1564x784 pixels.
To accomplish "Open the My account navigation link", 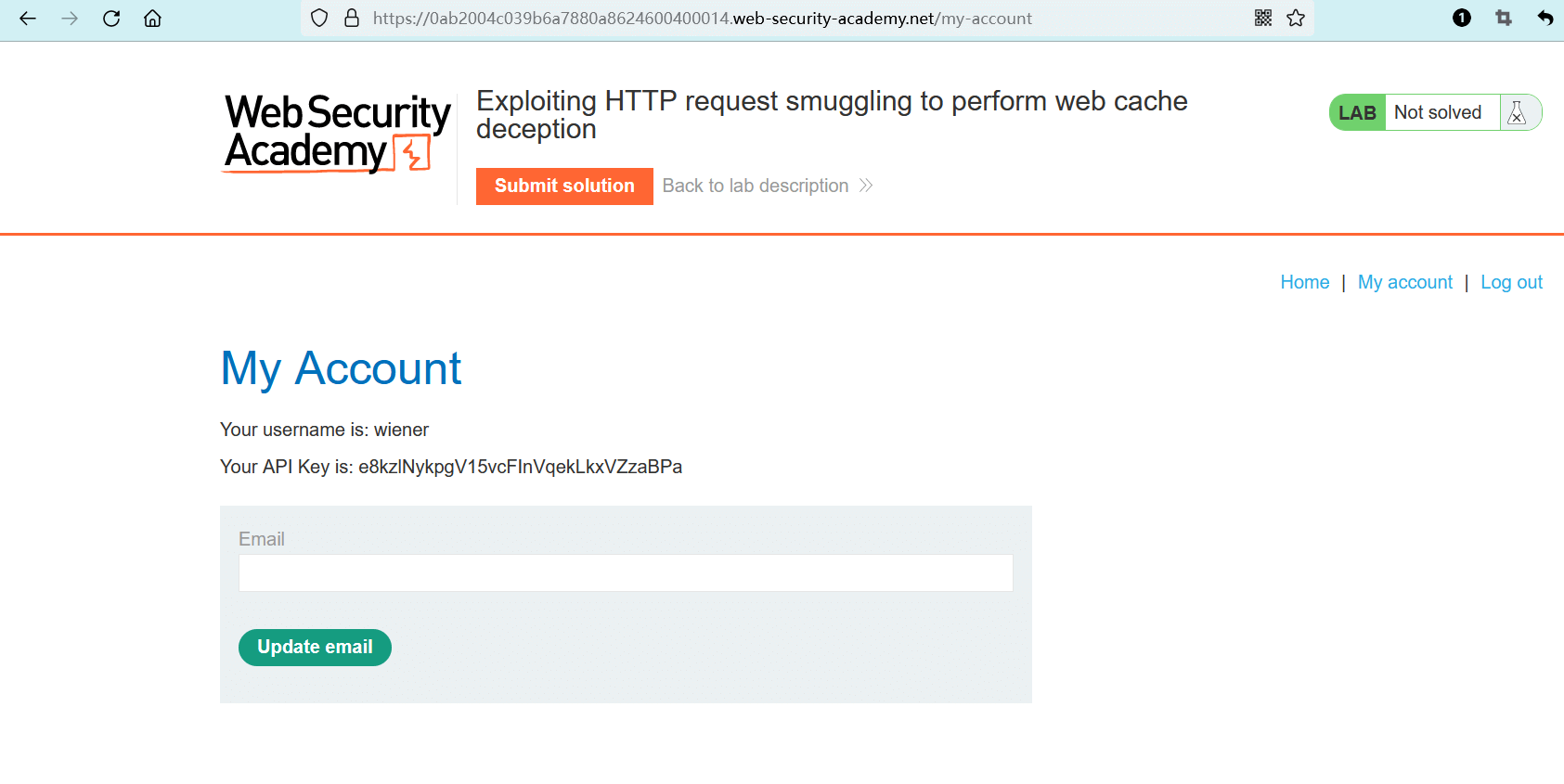I will (x=1404, y=282).
